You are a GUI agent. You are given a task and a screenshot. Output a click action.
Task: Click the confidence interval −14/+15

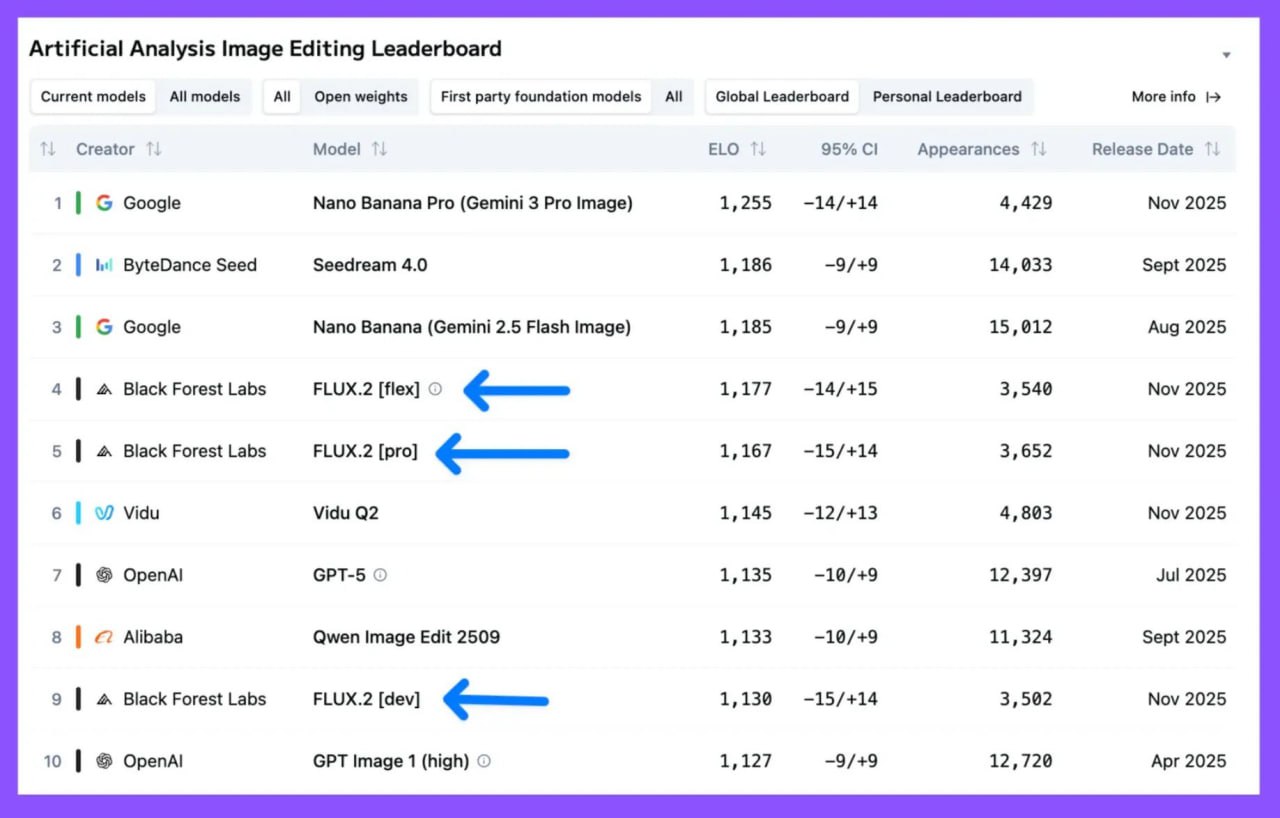[x=840, y=389]
